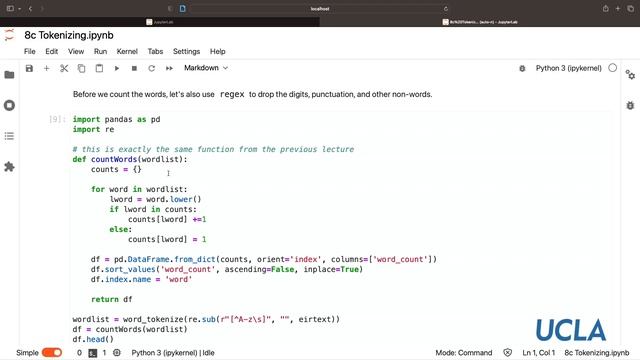Show Safari tab overview
This screenshot has height=360, width=640.
point(631,8)
